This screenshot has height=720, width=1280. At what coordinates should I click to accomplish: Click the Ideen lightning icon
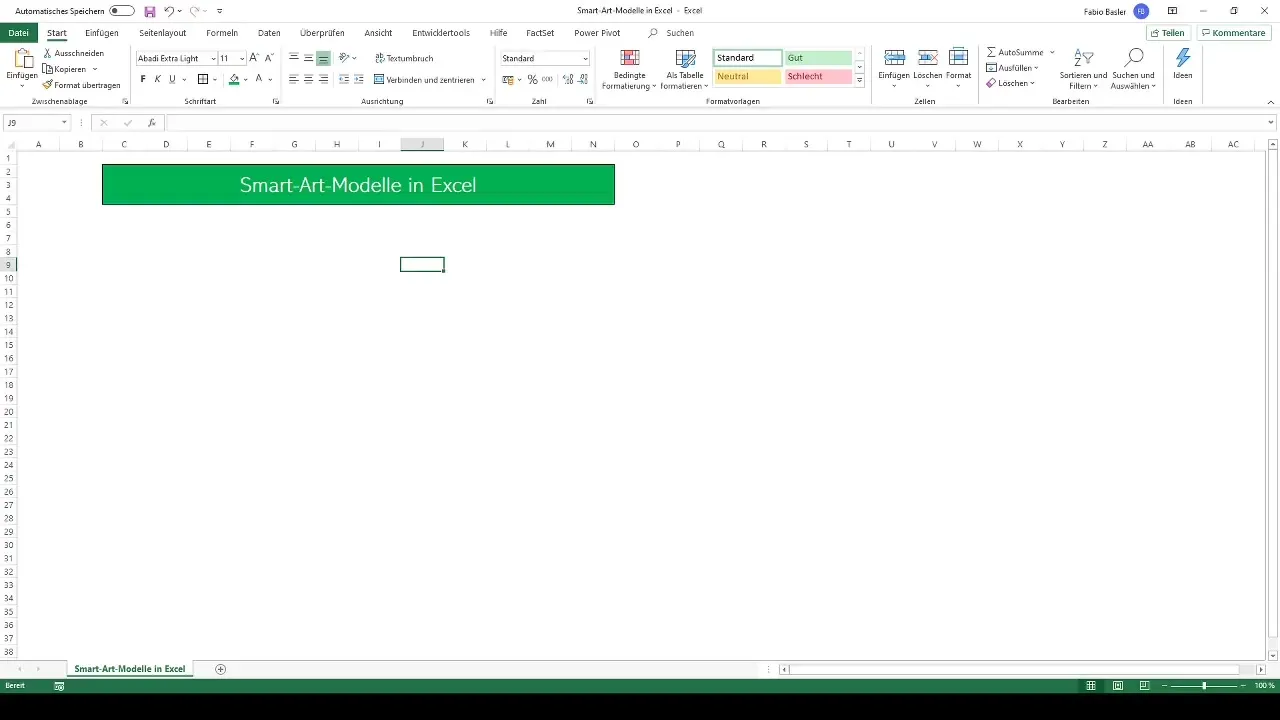1183,58
